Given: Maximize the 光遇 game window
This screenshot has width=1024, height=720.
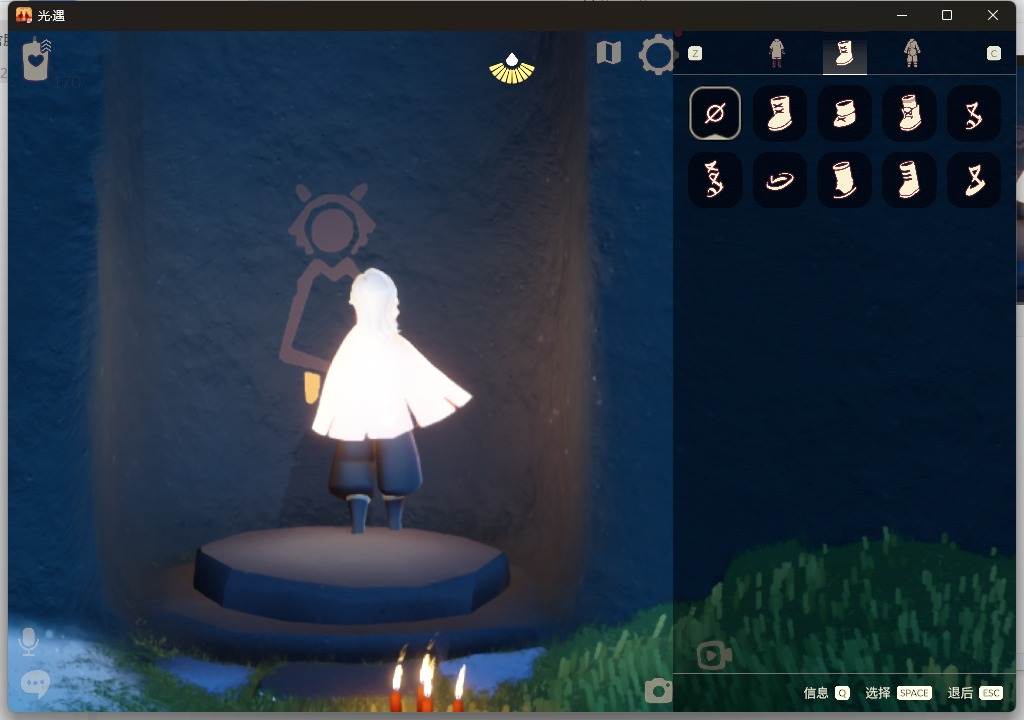Looking at the screenshot, I should 946,15.
